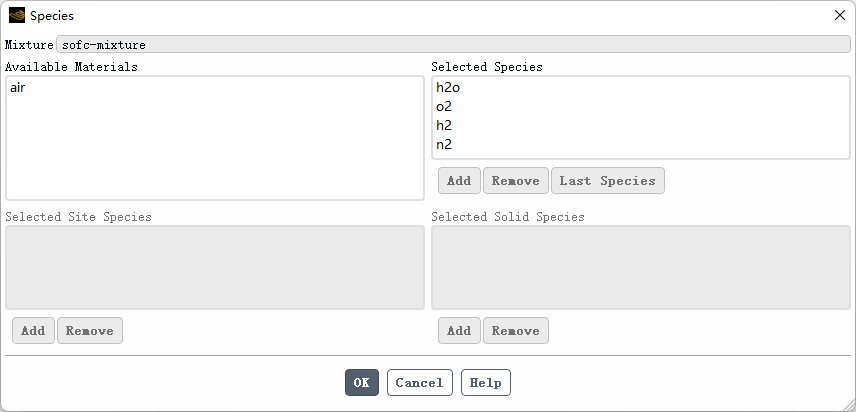Click the empty Selected Solid Species list
Image resolution: width=856 pixels, height=412 pixels.
point(640,267)
